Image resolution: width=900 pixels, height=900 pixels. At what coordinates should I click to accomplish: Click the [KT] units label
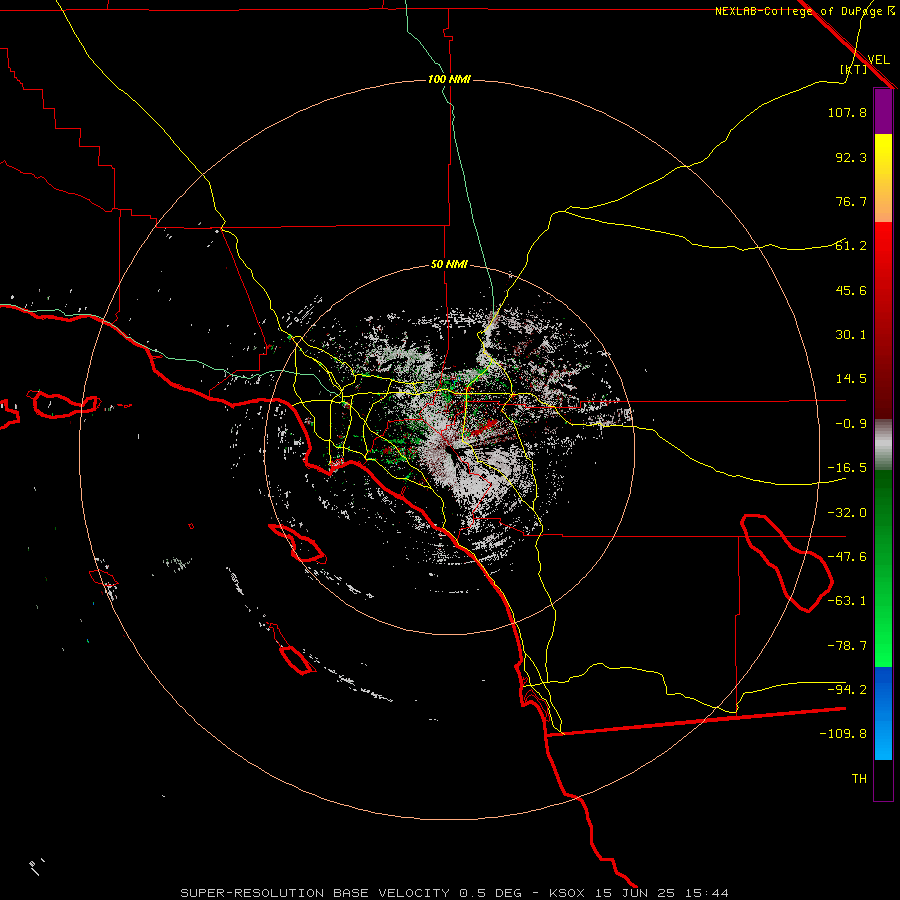[x=854, y=69]
